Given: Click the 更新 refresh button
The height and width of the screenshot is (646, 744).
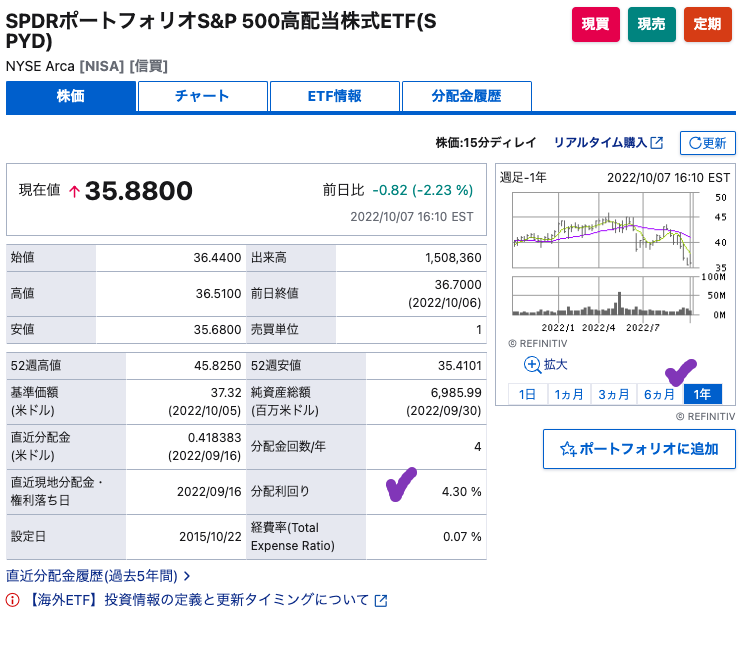Looking at the screenshot, I should [x=707, y=143].
